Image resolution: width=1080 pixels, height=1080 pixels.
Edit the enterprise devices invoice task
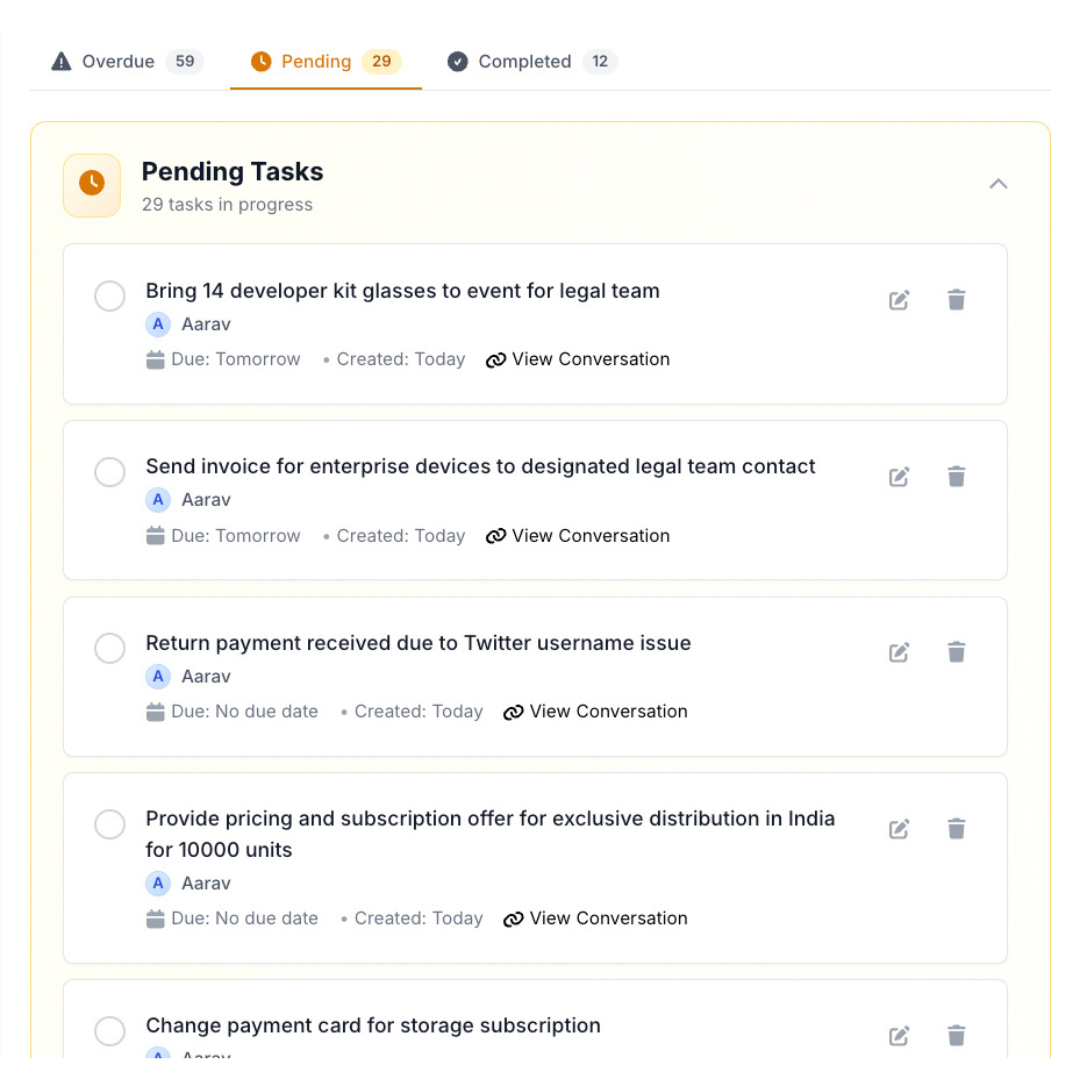tap(899, 477)
